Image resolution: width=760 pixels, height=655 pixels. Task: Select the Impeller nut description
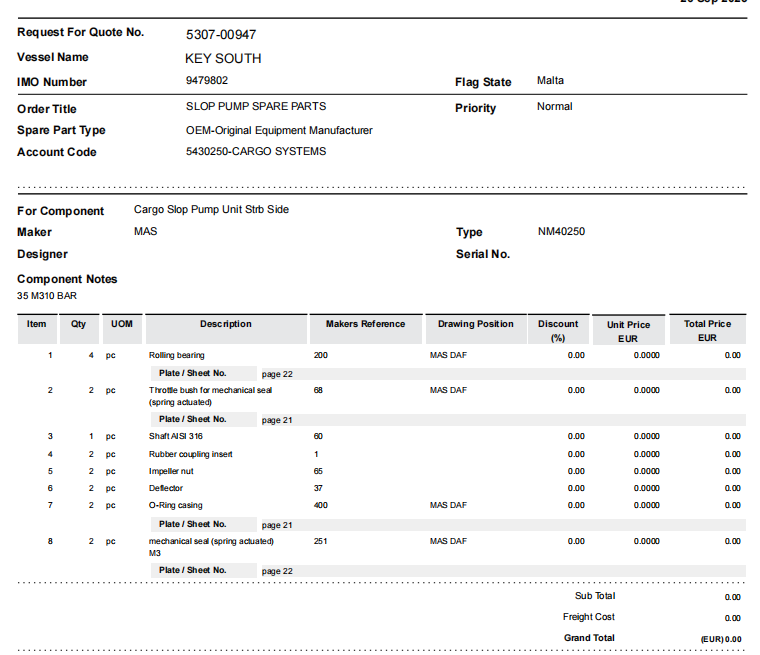pyautogui.click(x=171, y=471)
